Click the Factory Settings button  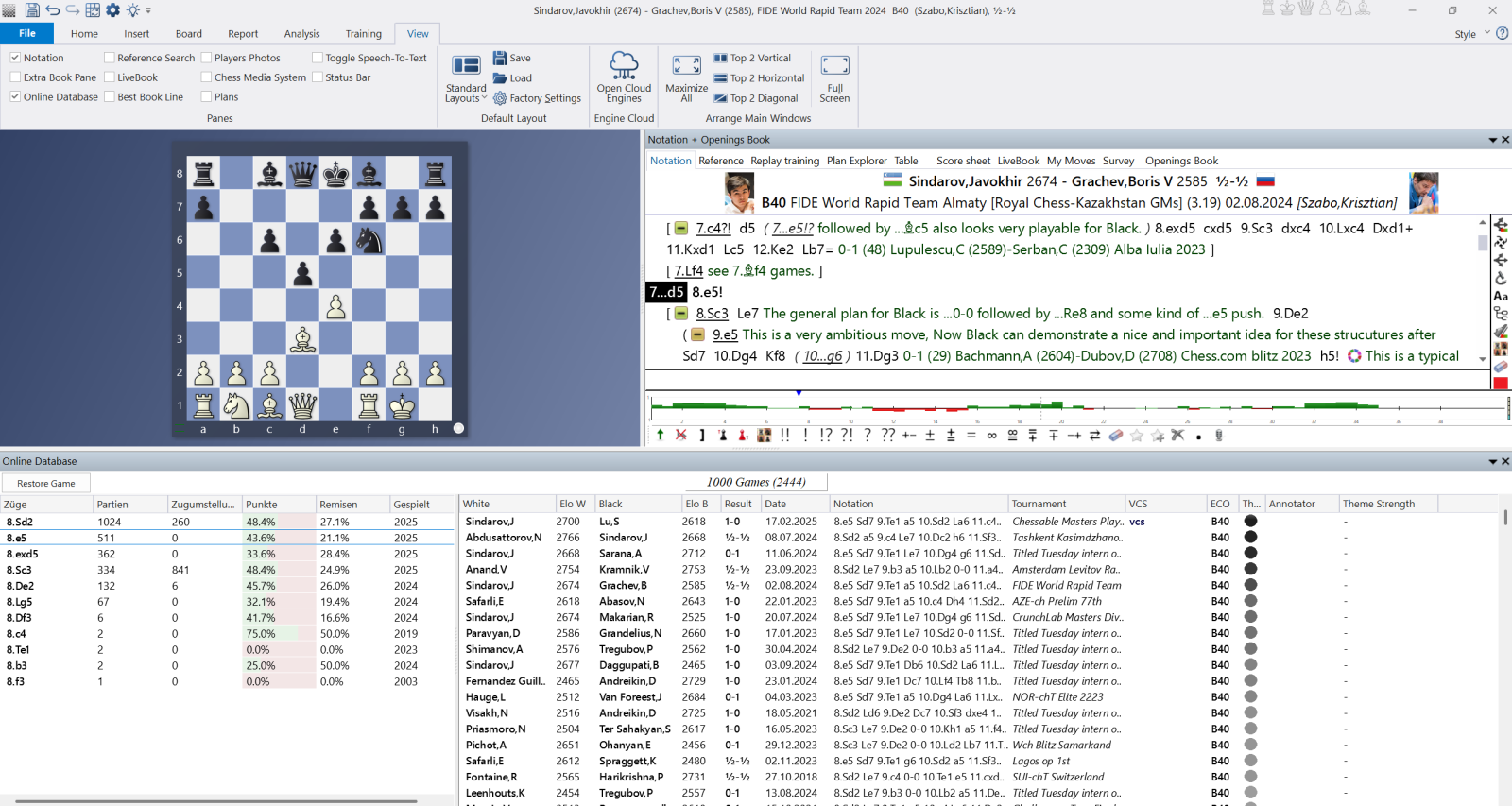tap(537, 98)
